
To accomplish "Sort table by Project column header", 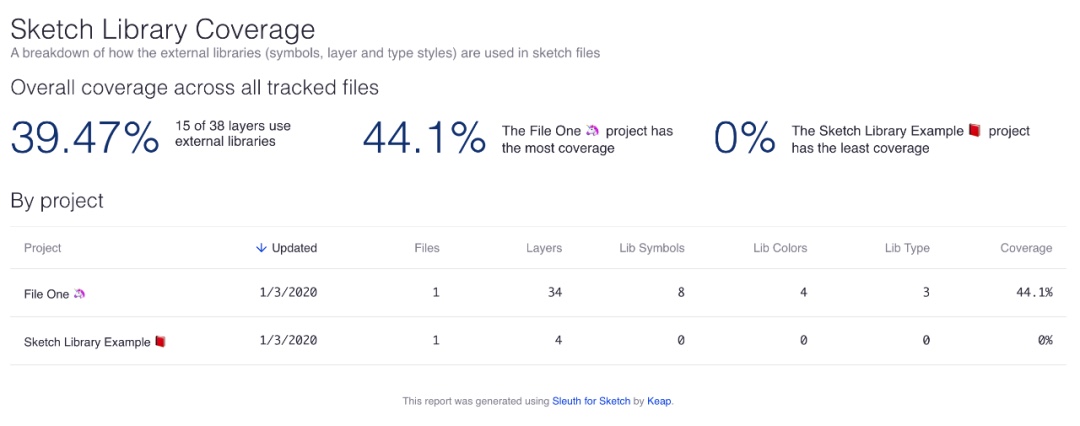I will [x=42, y=248].
